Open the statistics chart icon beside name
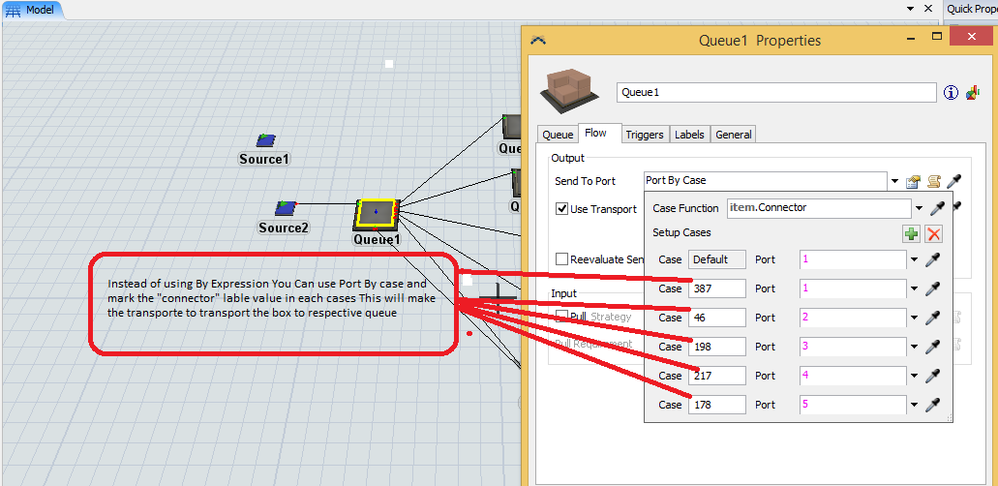The image size is (998, 486). [973, 93]
